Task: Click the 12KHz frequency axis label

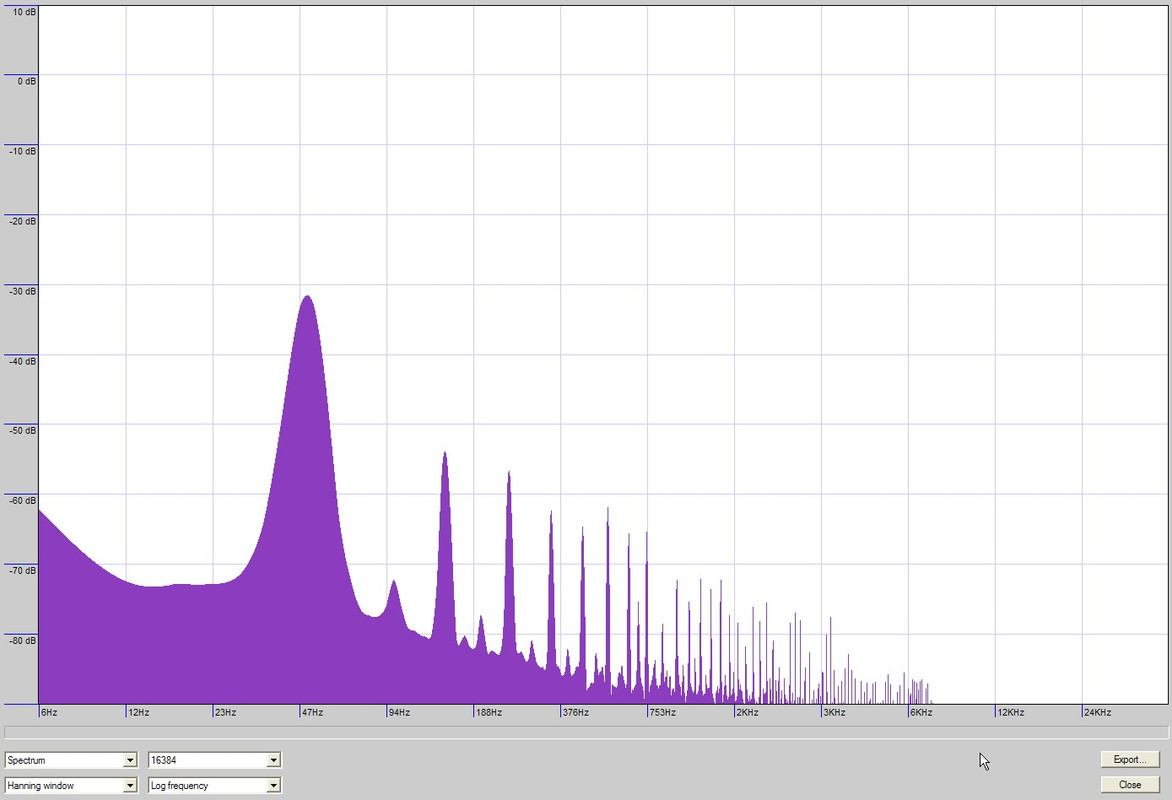Action: point(1011,713)
